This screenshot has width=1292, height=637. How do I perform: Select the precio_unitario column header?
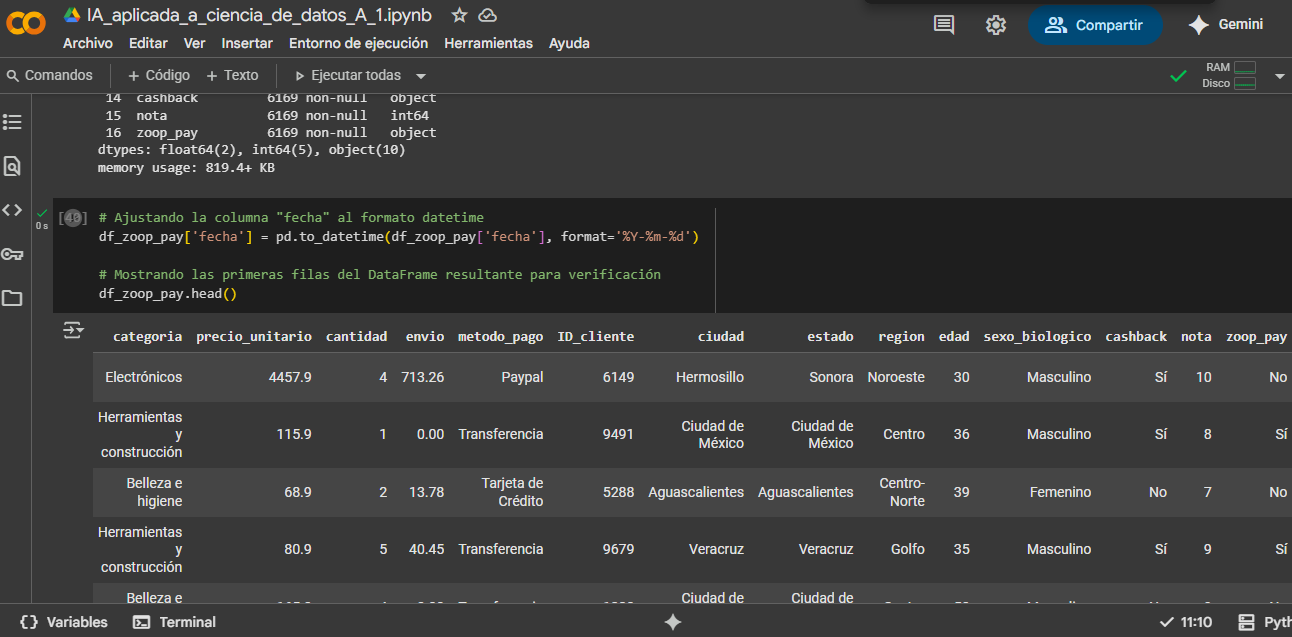pos(254,337)
